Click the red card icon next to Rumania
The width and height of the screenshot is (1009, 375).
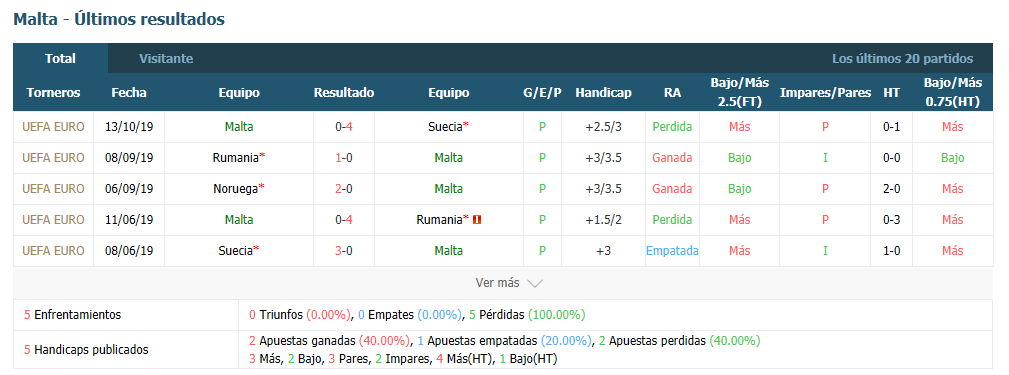coord(477,219)
